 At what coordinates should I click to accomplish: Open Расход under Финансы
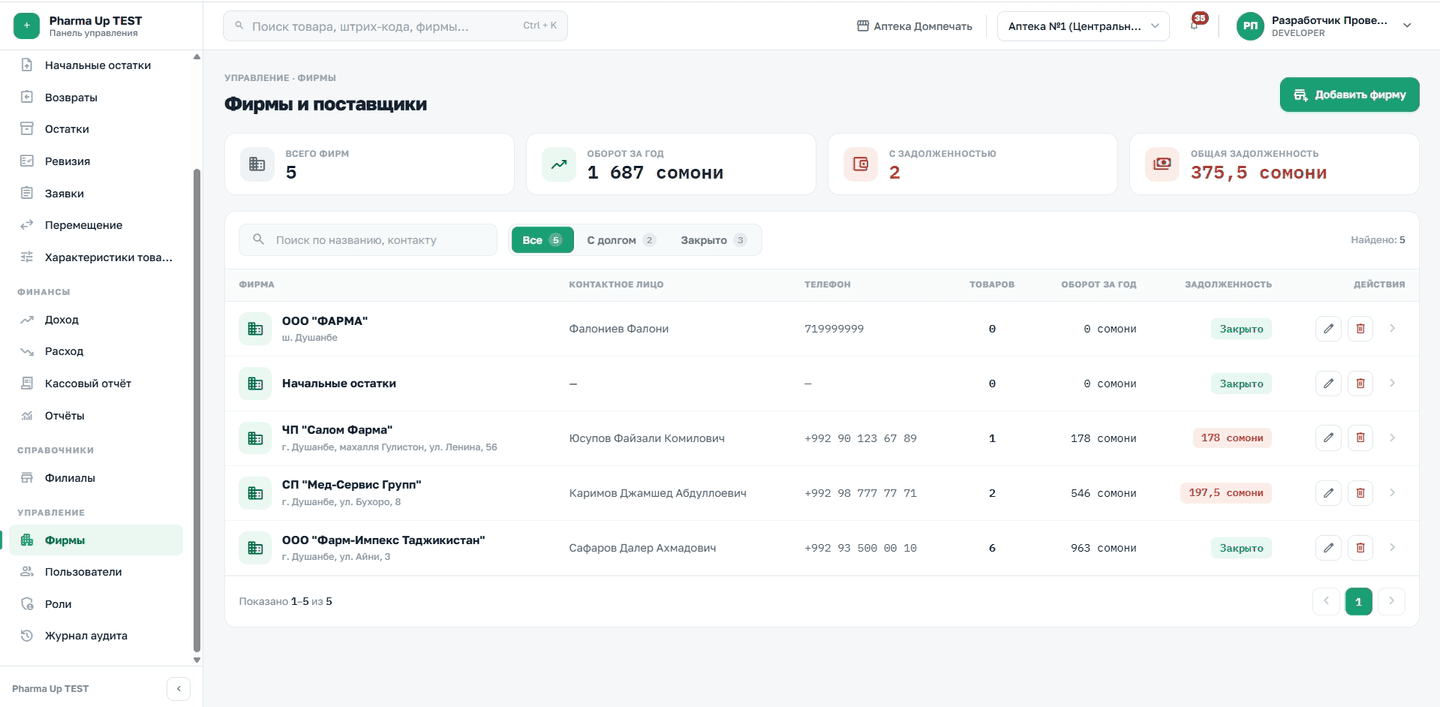click(96, 351)
